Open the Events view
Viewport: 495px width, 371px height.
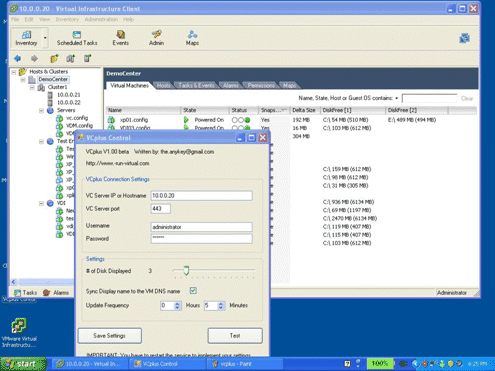pyautogui.click(x=120, y=38)
